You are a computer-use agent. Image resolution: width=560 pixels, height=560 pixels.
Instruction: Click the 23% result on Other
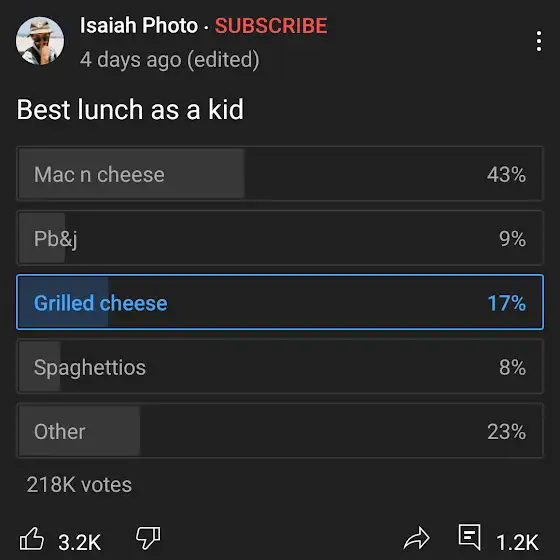(506, 431)
